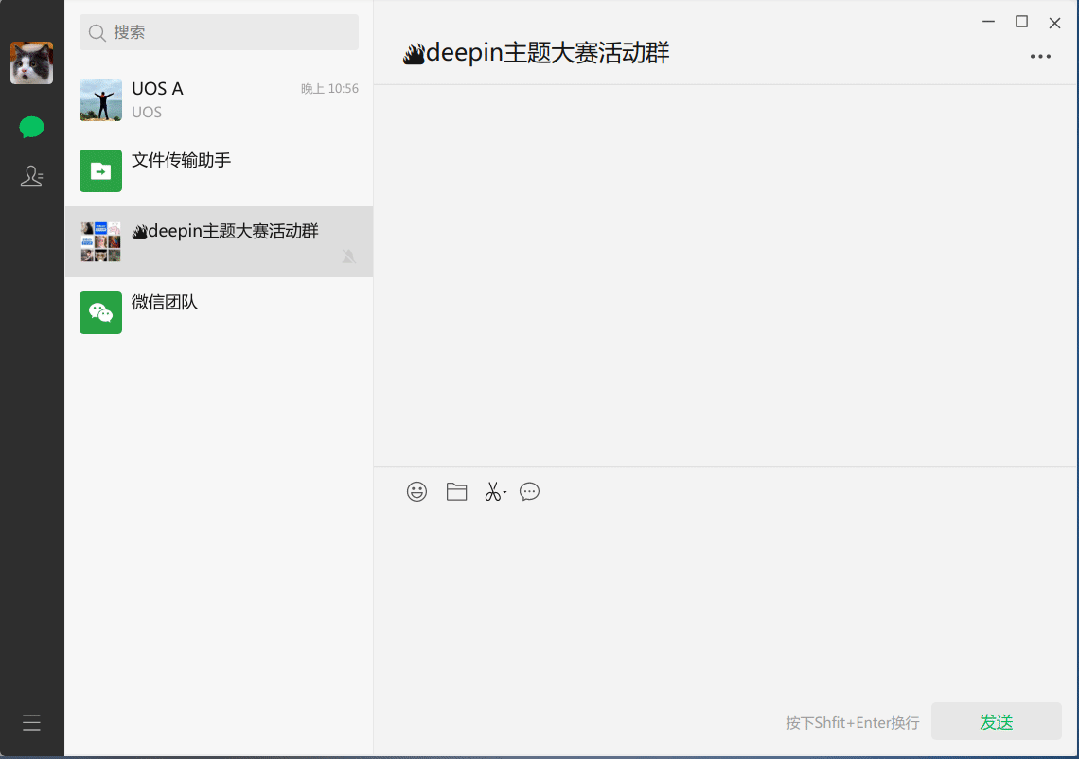Click deepin主题大赛活动群 chat title

click(535, 53)
